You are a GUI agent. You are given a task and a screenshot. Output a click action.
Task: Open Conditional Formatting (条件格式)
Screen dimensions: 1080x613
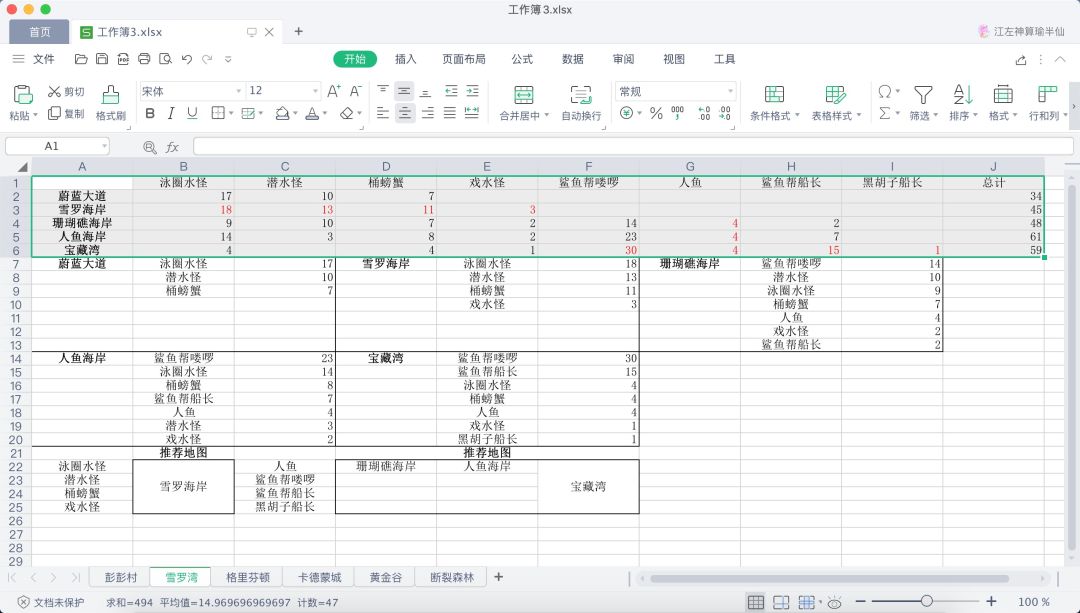coord(774,103)
